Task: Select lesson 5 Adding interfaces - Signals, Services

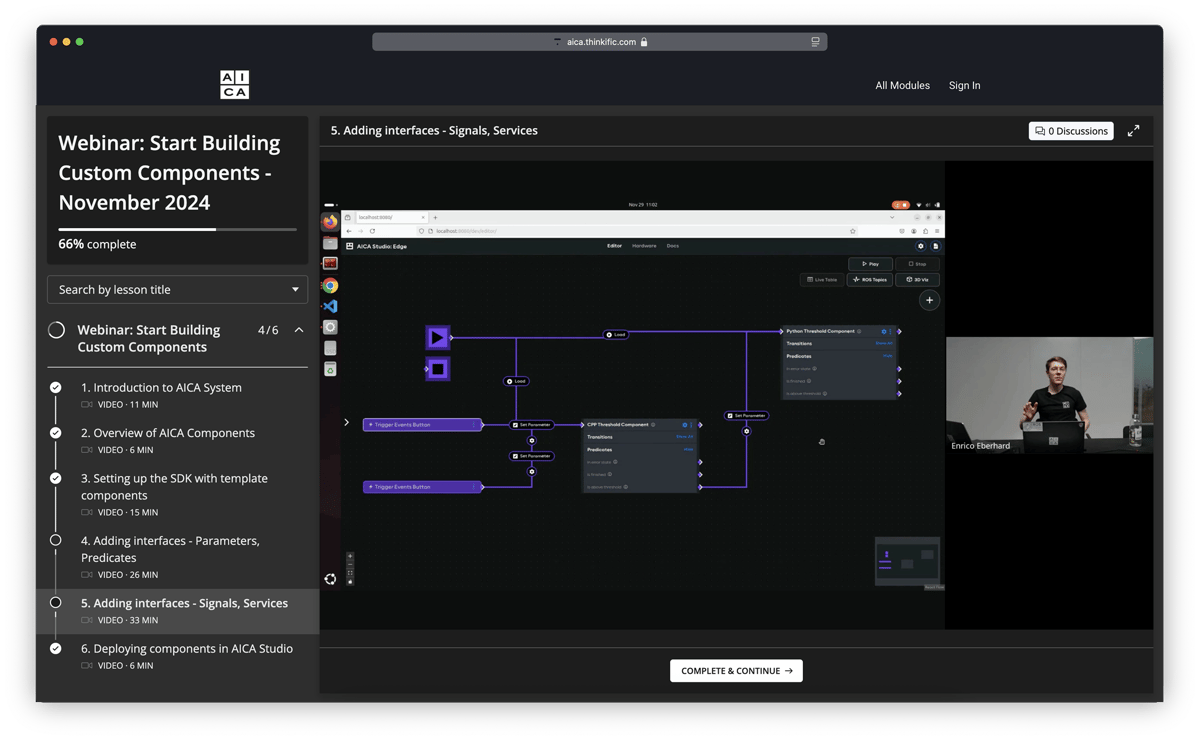Action: [x=184, y=603]
